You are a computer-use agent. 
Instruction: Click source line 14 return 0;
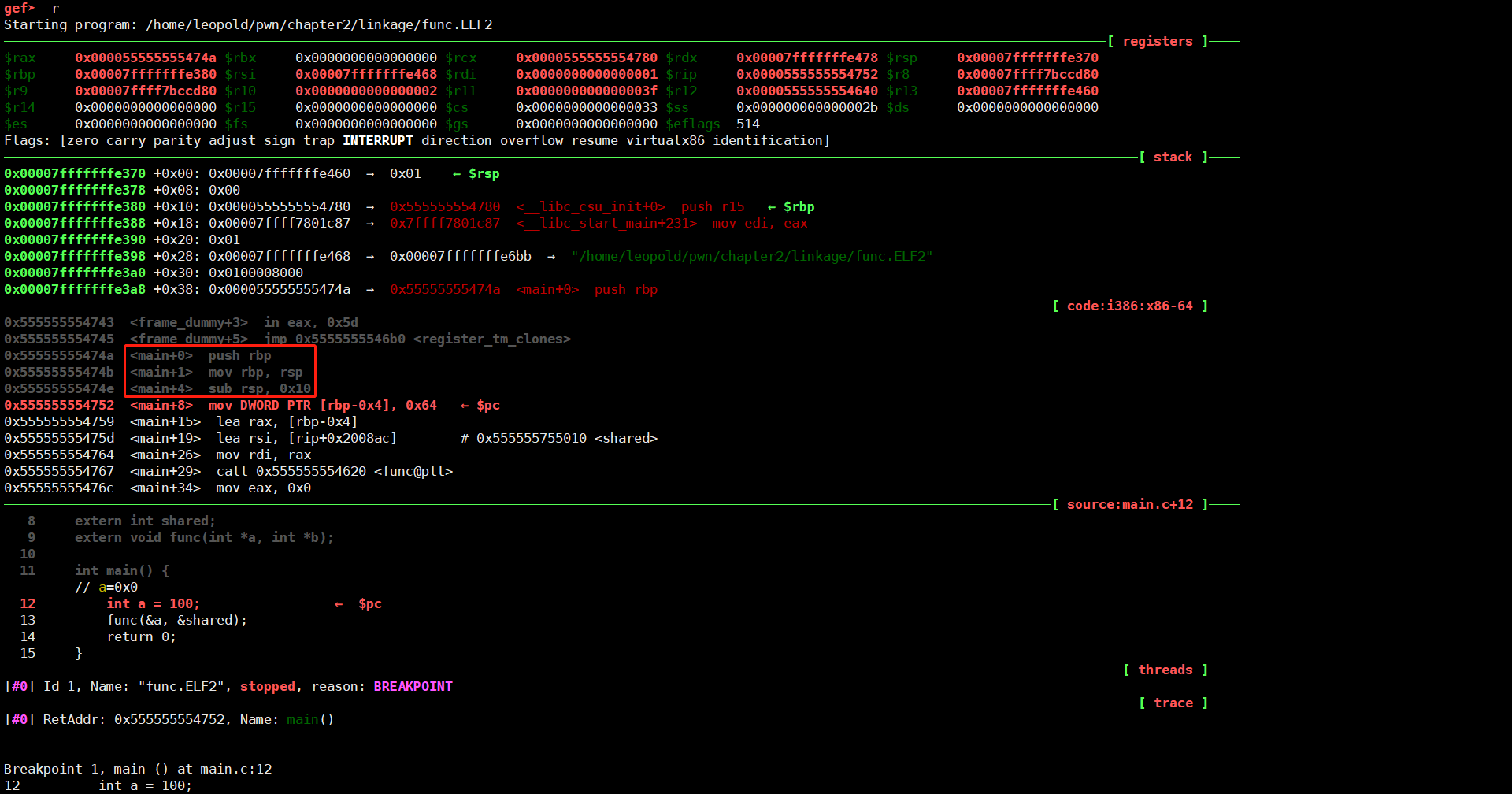point(142,636)
